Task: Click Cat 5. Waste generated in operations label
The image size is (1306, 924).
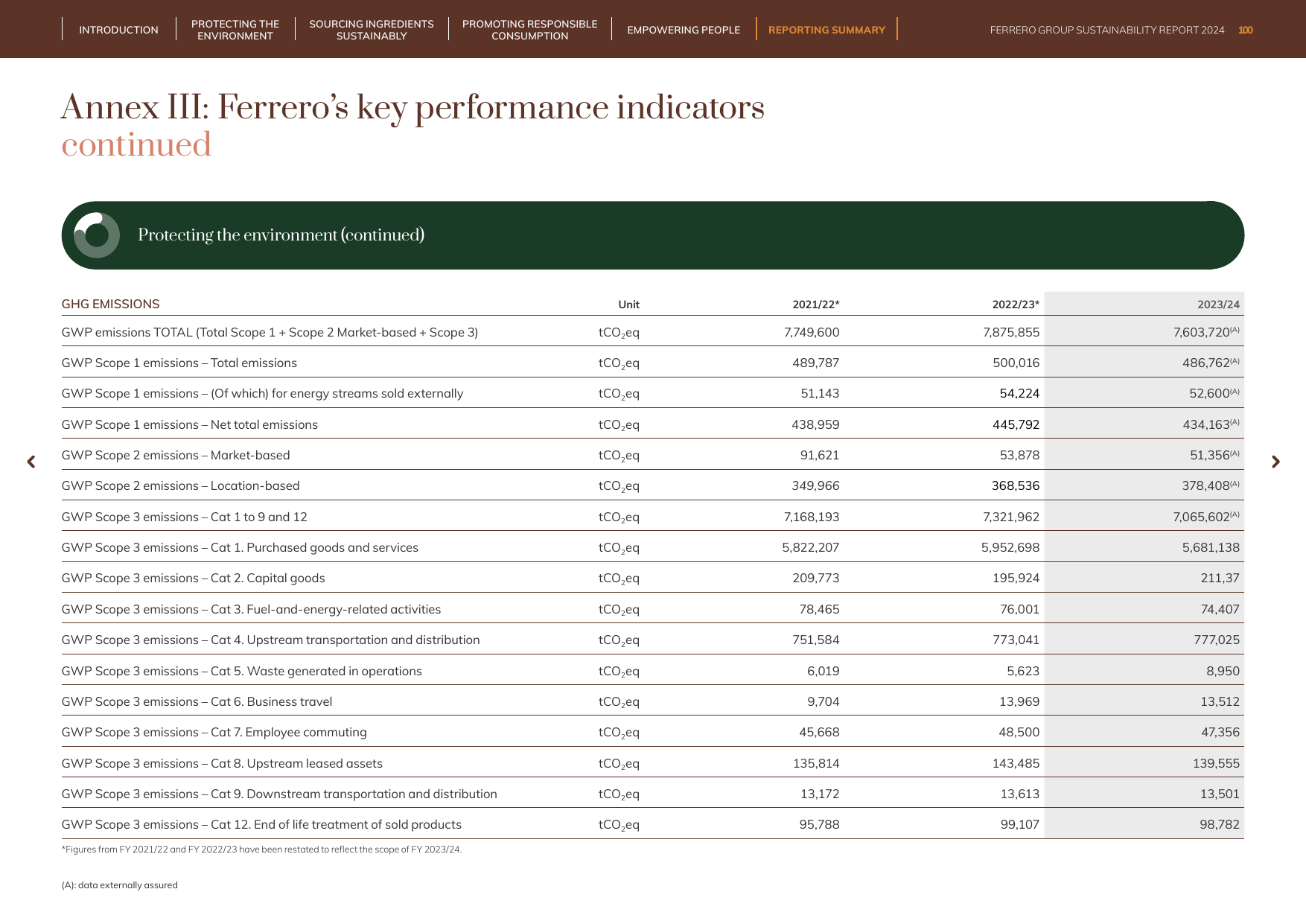Action: (241, 671)
